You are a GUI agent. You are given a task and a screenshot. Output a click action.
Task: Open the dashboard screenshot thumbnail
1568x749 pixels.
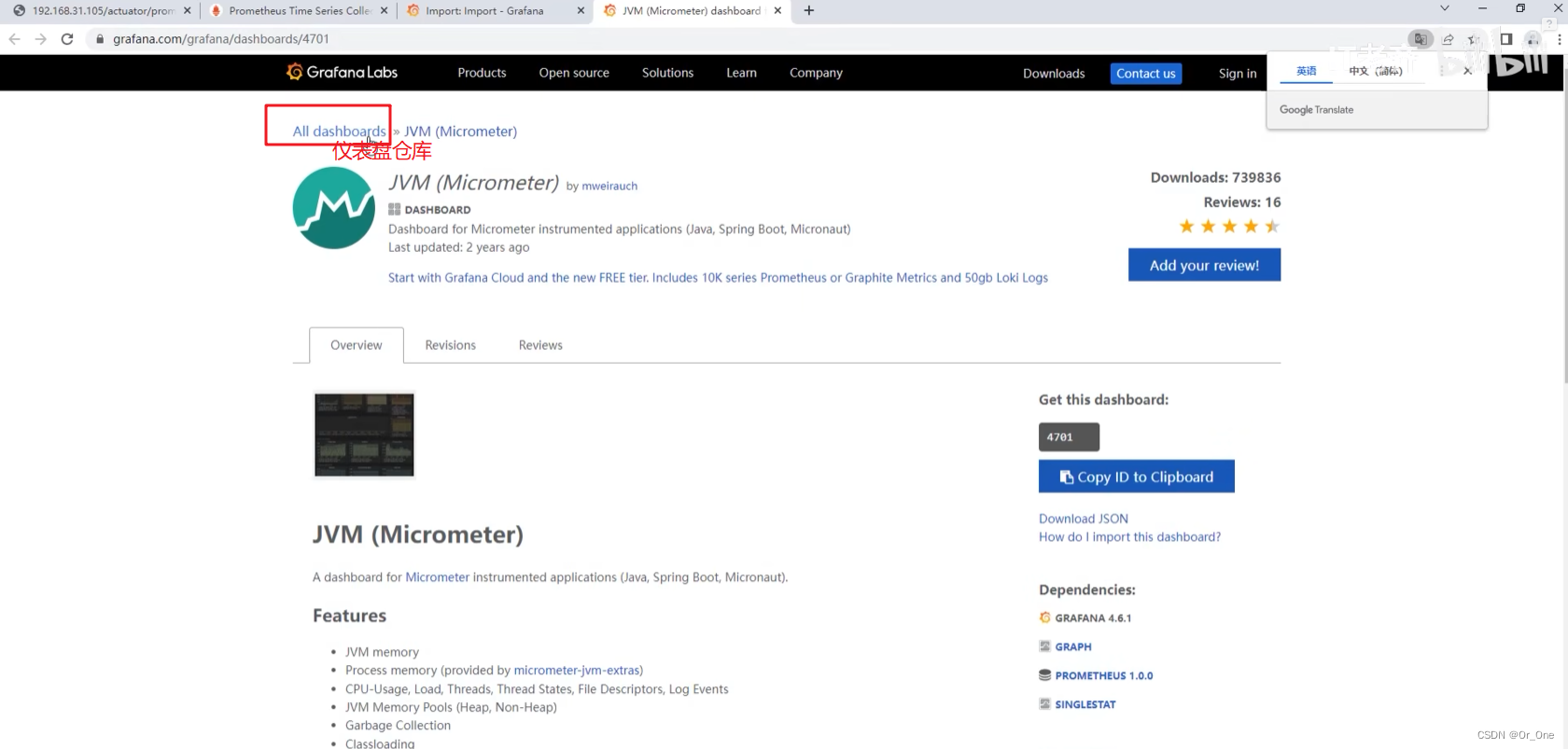(364, 435)
